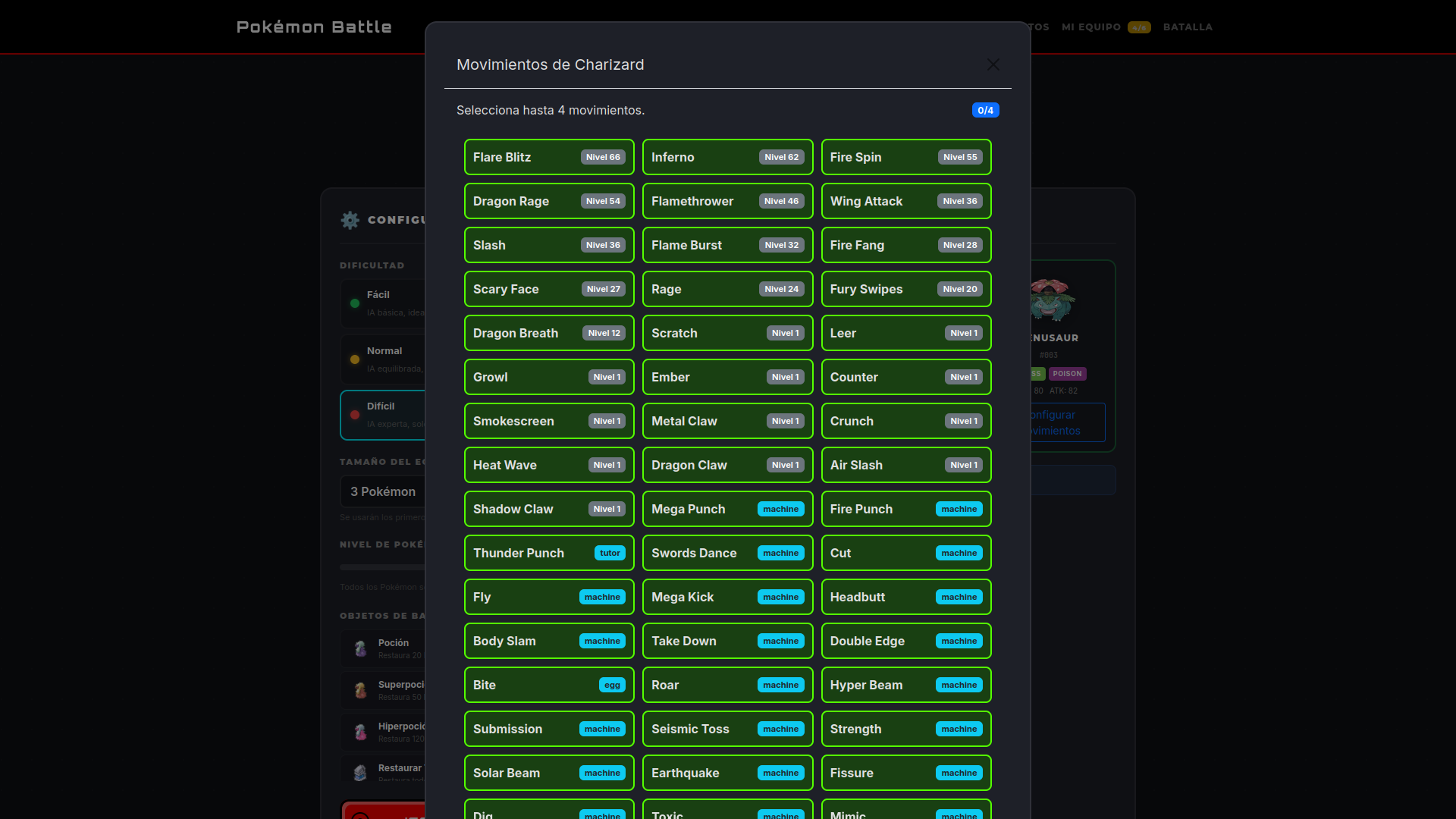Pick the Dragon Rage move
Viewport: 1456px width, 819px height.
549,201
